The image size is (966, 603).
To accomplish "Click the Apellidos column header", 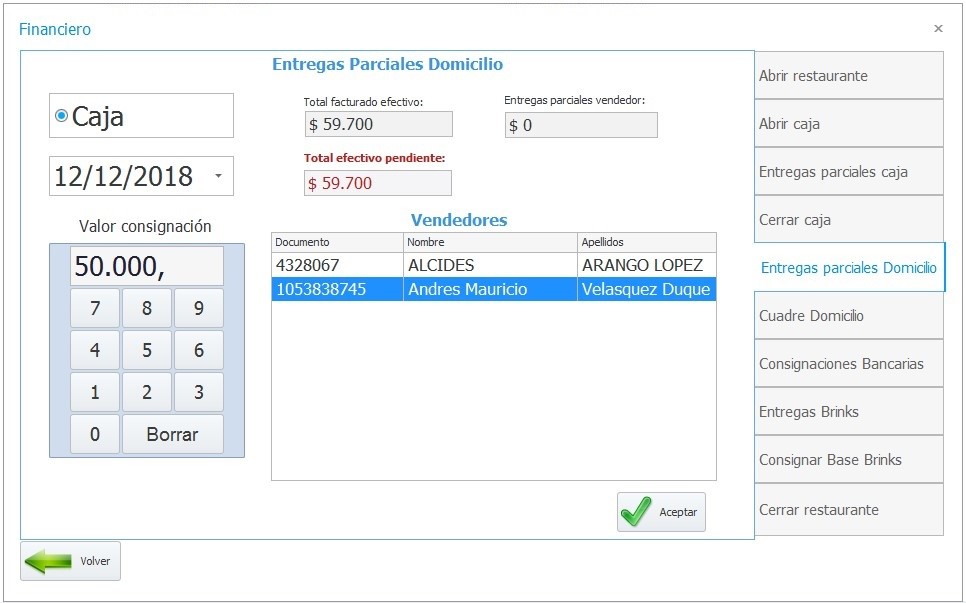I will (x=647, y=242).
